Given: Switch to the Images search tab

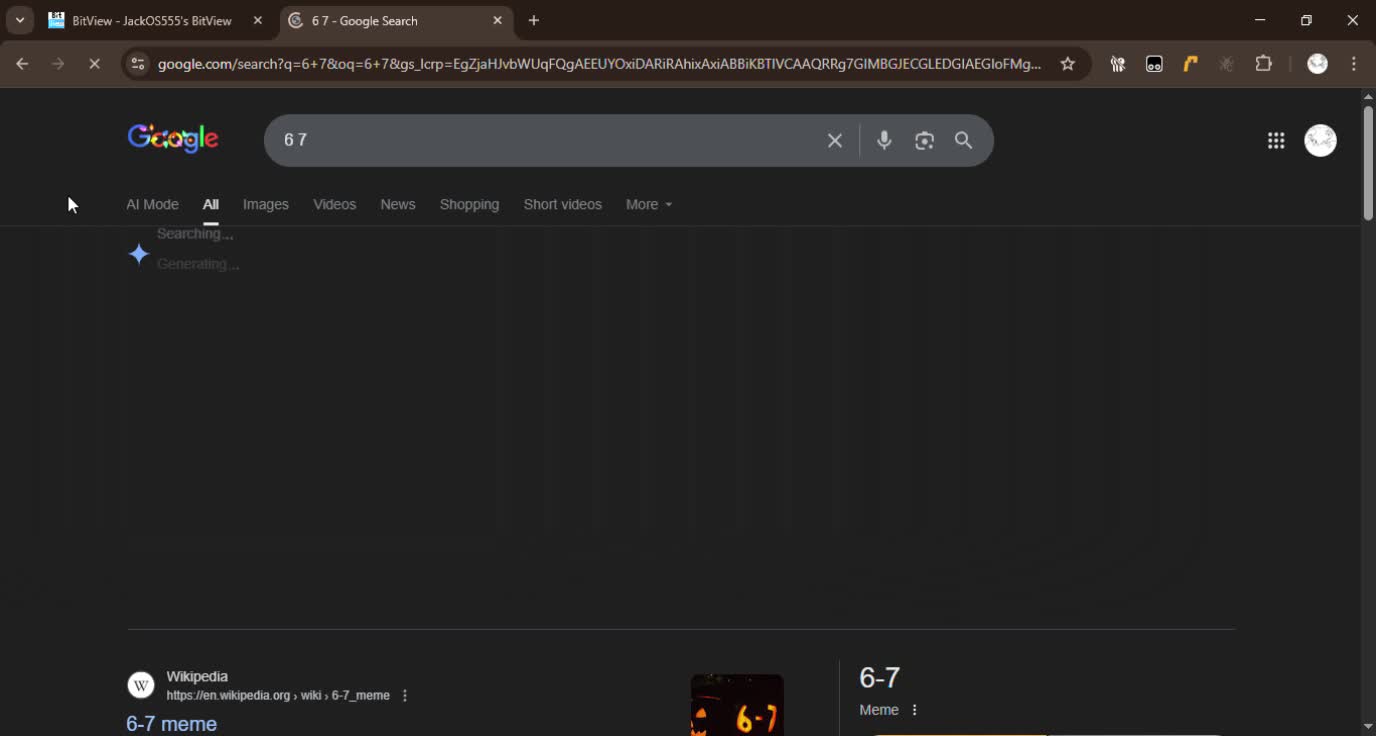Looking at the screenshot, I should (265, 204).
